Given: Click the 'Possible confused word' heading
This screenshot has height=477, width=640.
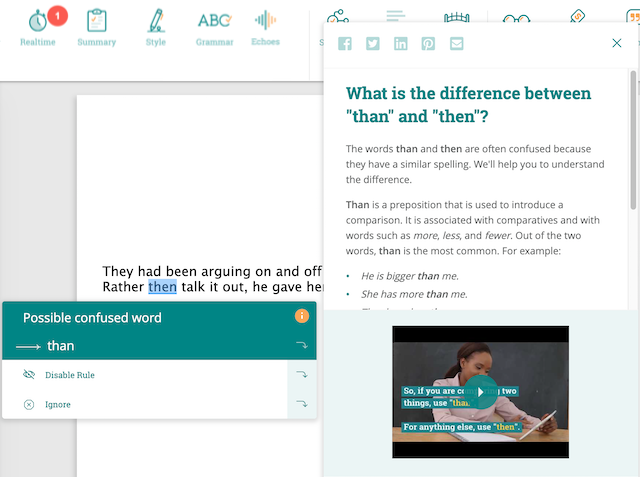Looking at the screenshot, I should tap(92, 318).
